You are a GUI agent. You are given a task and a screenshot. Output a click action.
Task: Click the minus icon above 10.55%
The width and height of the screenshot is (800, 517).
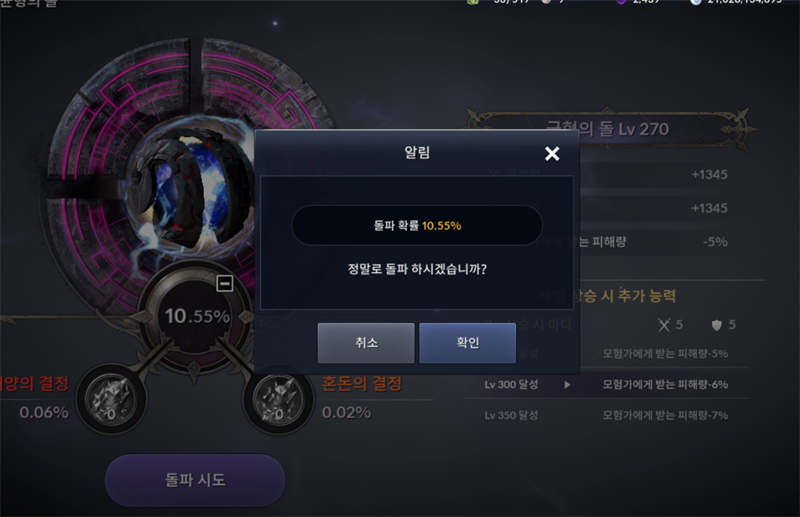pyautogui.click(x=224, y=283)
